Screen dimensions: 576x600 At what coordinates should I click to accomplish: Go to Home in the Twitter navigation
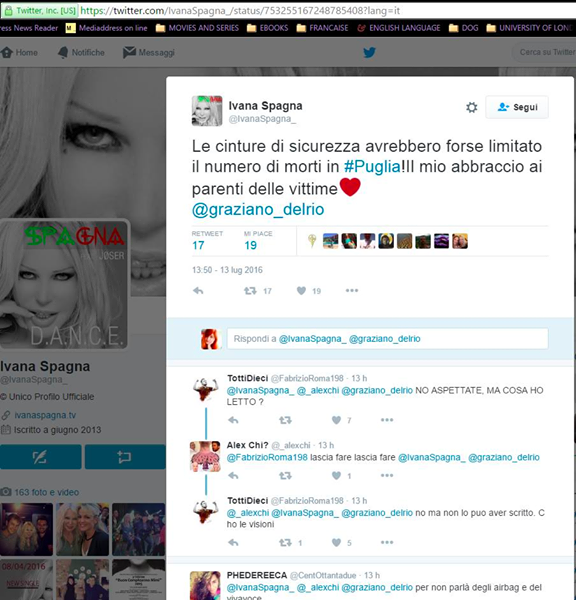19,52
